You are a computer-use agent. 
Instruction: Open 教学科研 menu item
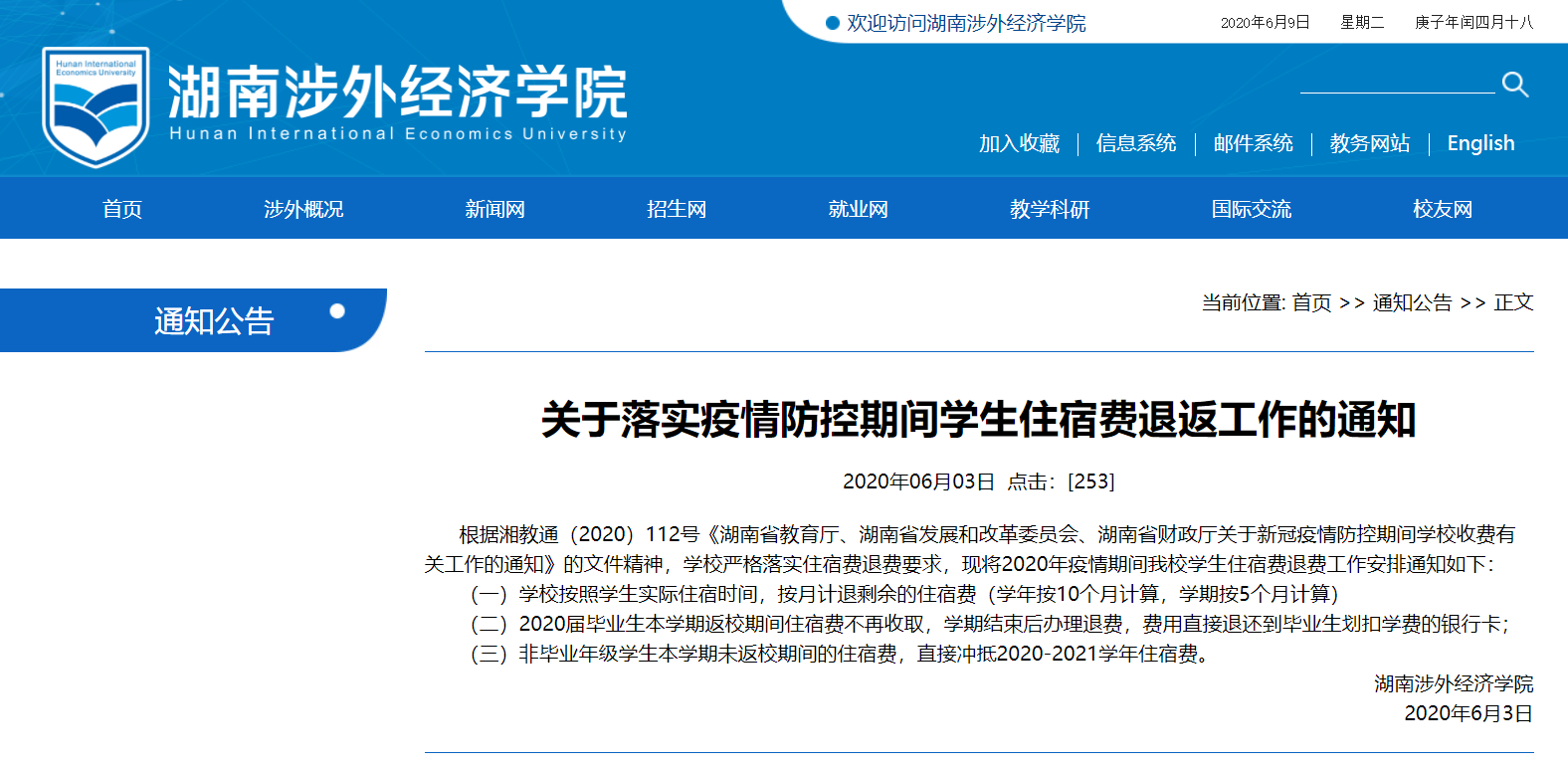click(x=1050, y=209)
